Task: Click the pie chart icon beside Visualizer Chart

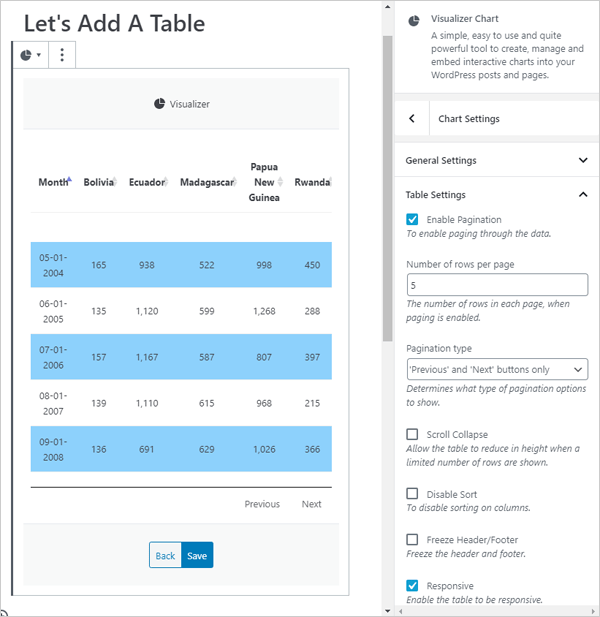Action: point(414,20)
